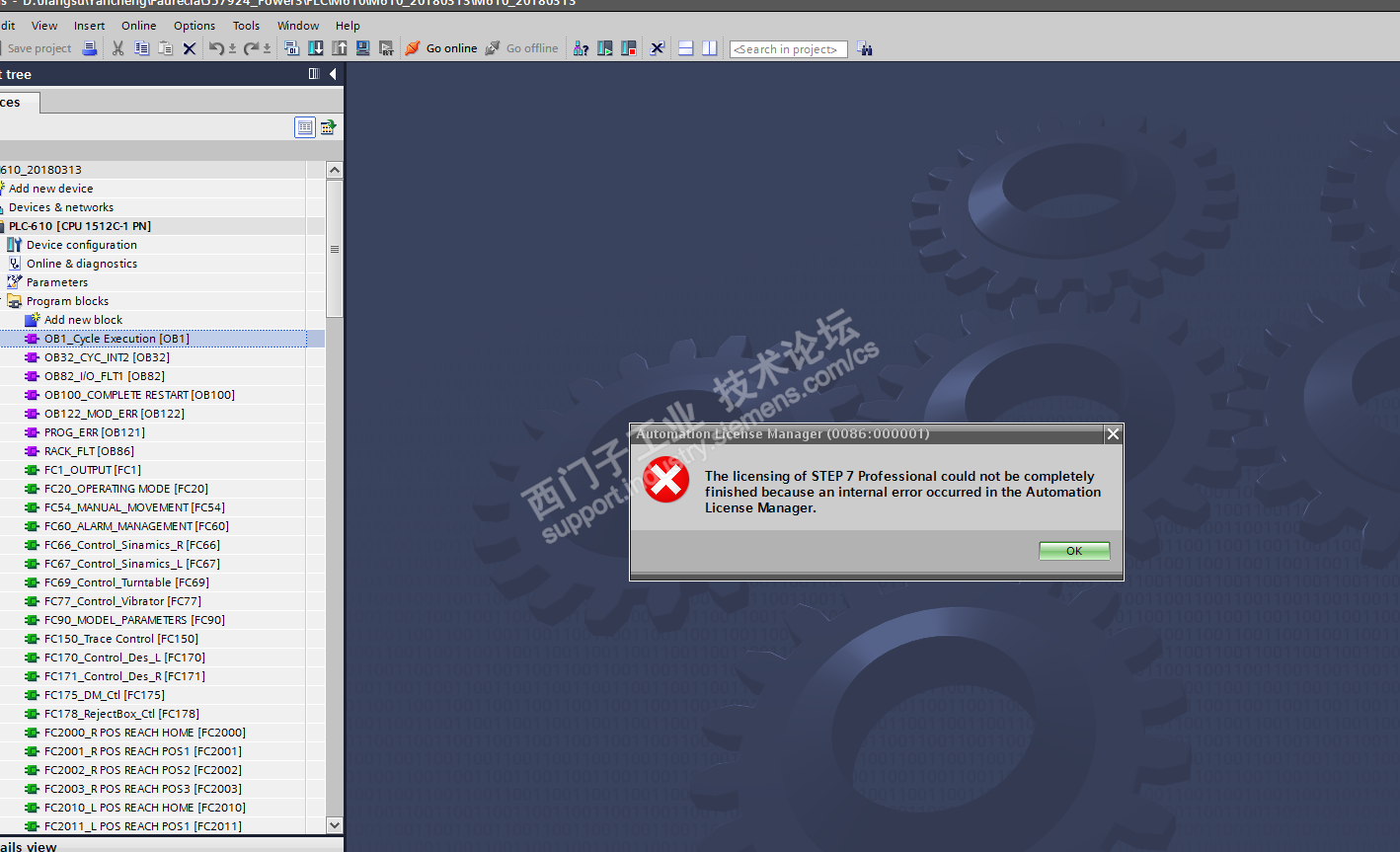Click the Copy icon in toolbar

click(142, 48)
